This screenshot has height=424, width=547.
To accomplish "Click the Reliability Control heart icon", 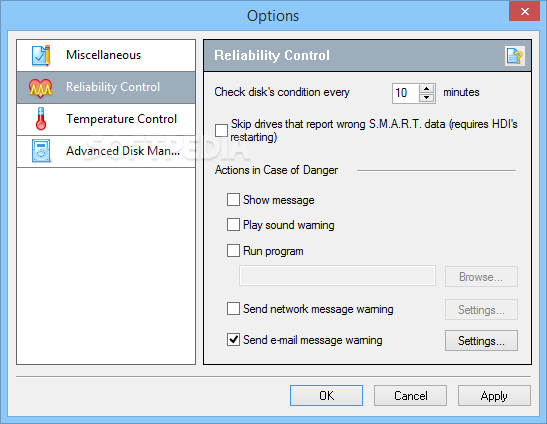I will pos(41,87).
